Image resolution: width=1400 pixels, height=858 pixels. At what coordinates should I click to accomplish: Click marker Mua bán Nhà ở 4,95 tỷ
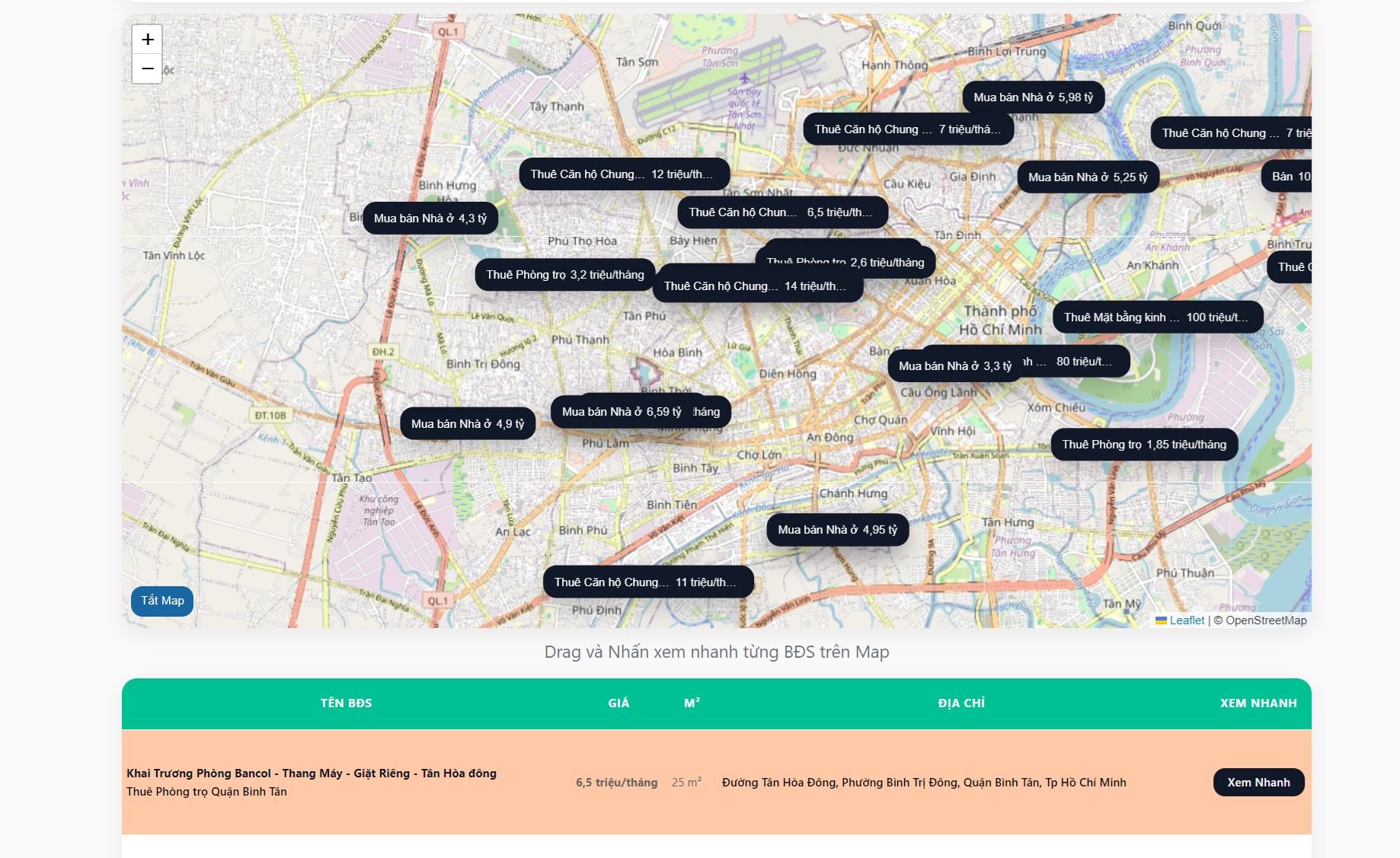(838, 530)
